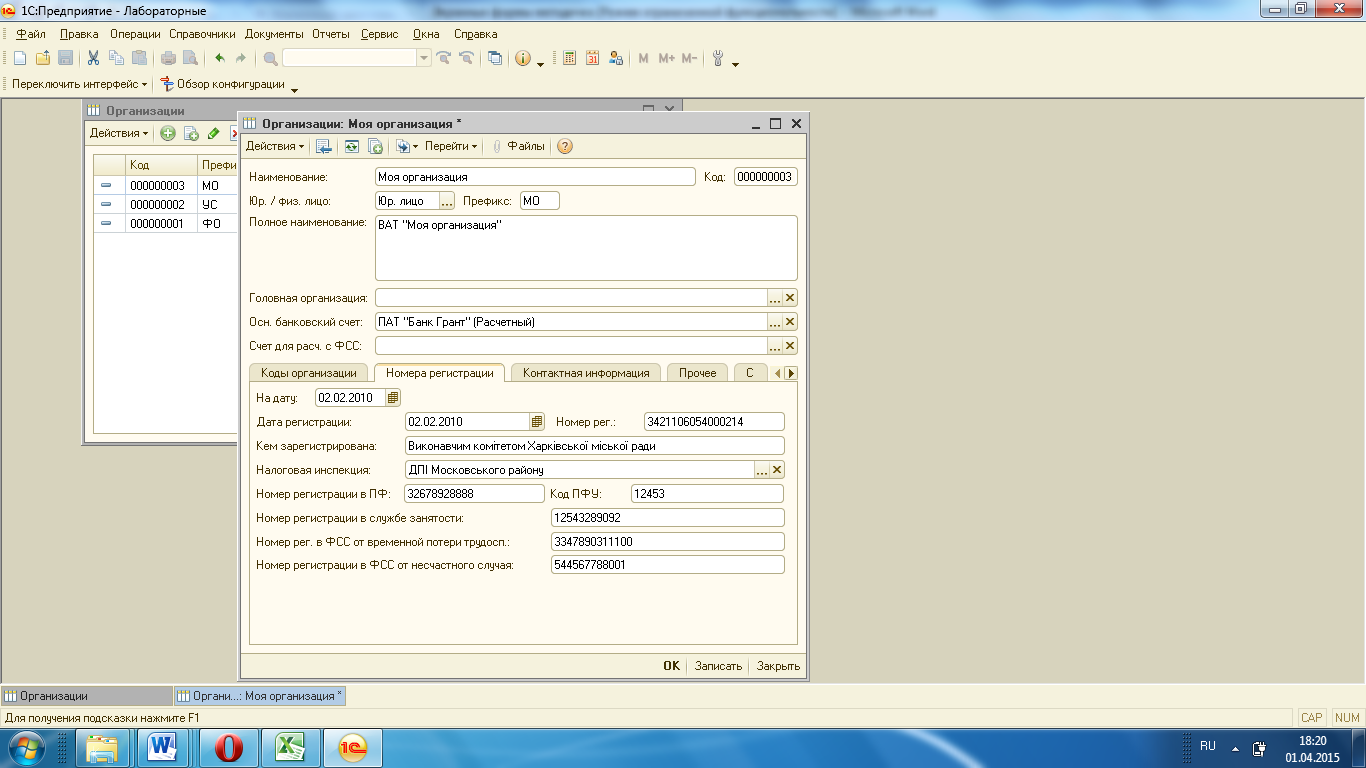The width and height of the screenshot is (1366, 768).
Task: Create a new document with the toolbar icon
Action: pyautogui.click(x=20, y=58)
